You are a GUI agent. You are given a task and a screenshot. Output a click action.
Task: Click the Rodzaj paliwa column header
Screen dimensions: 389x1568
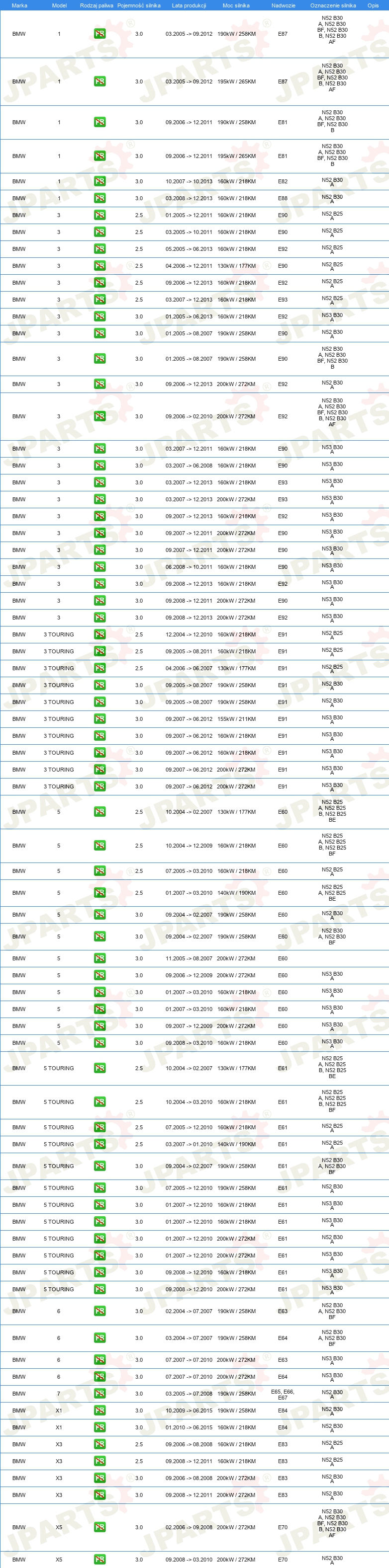(x=97, y=5)
